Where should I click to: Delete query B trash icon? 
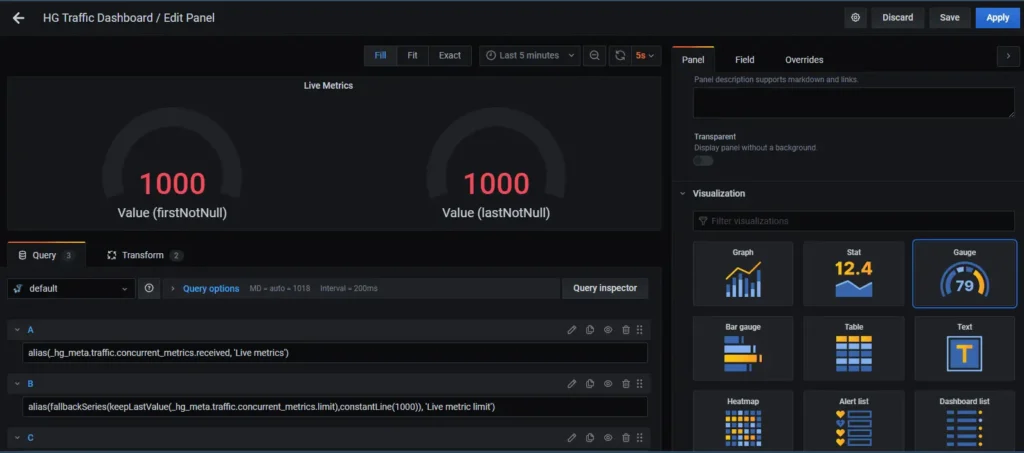click(x=626, y=384)
